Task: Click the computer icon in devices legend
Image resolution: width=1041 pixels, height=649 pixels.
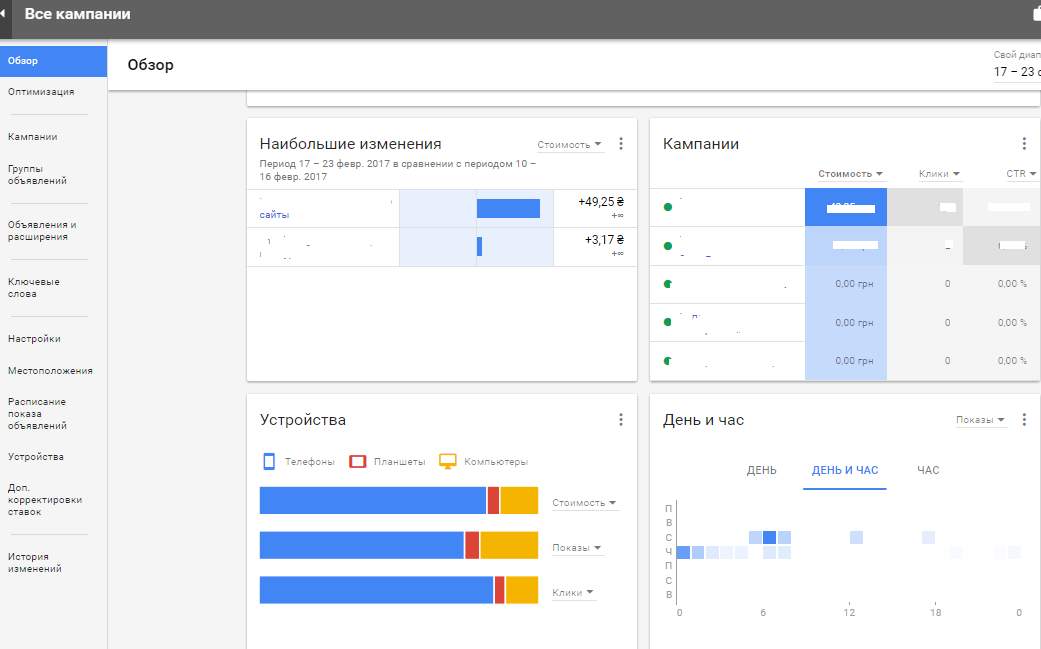Action: (447, 461)
